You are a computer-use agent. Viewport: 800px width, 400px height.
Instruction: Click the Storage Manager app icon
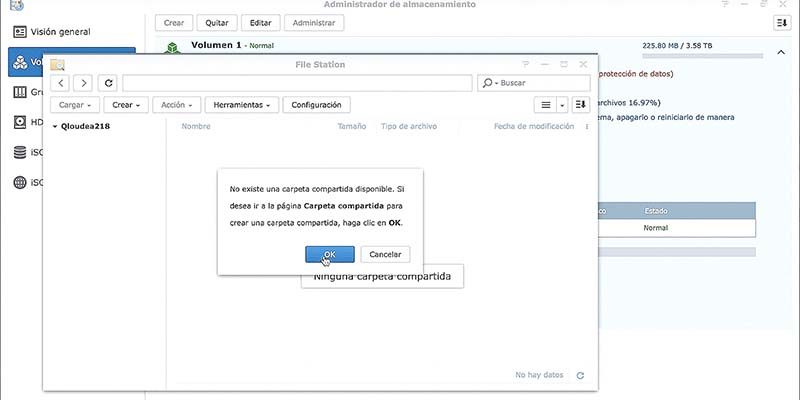(x=16, y=5)
